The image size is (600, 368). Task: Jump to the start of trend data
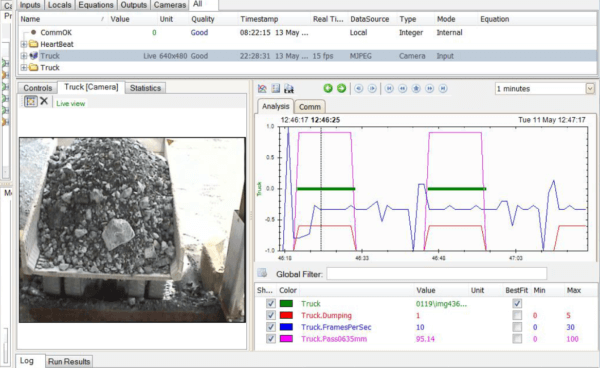pyautogui.click(x=389, y=88)
